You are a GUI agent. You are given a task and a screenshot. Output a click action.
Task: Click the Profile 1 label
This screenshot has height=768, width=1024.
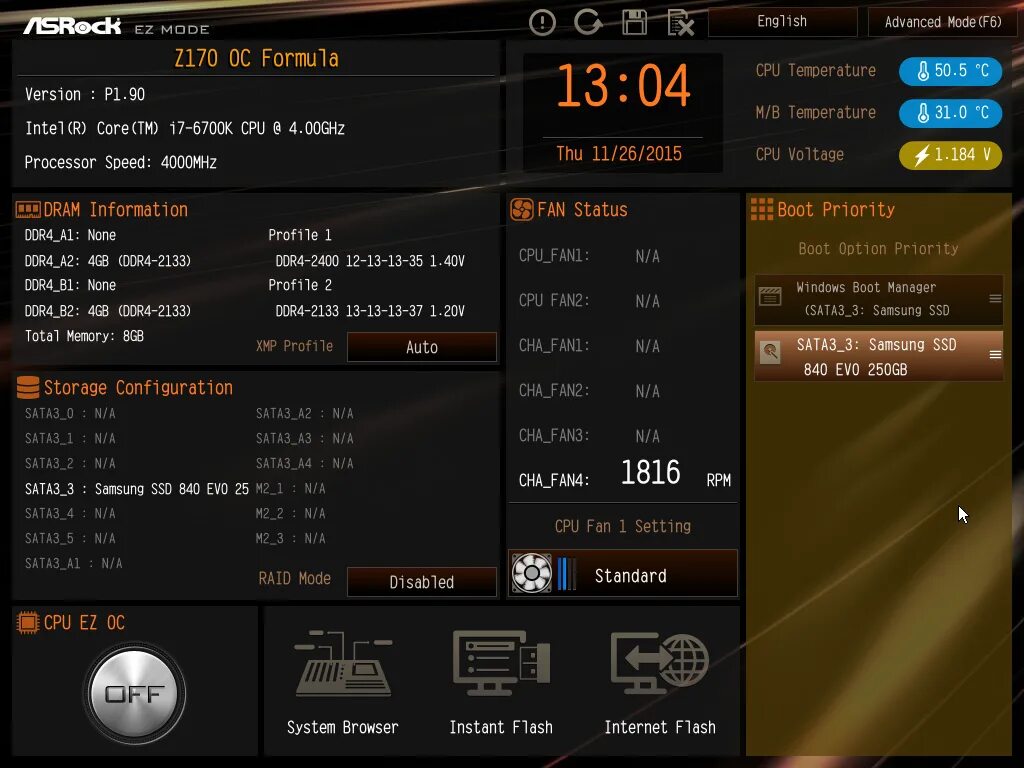point(300,235)
